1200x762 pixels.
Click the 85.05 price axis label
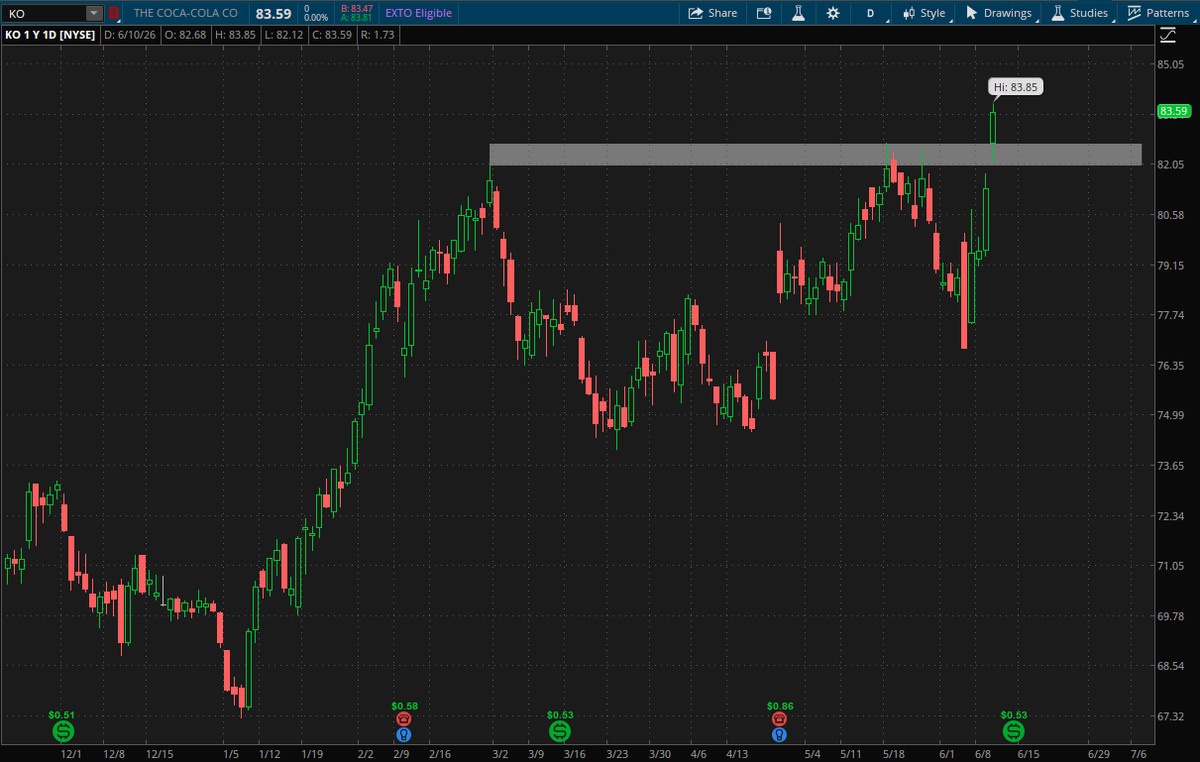(x=1171, y=65)
